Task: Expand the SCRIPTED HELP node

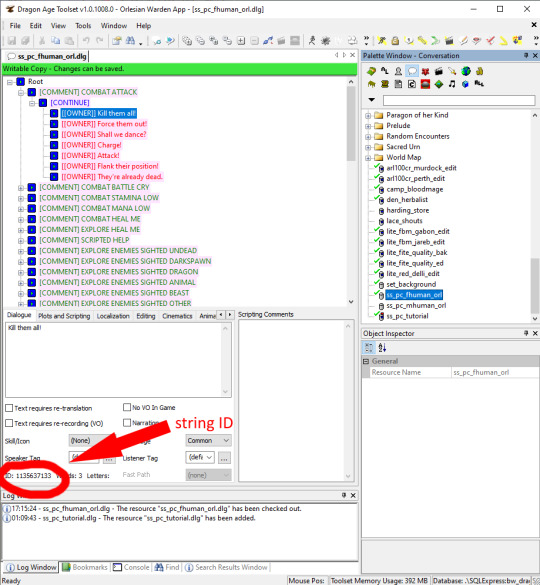Action: (21, 240)
